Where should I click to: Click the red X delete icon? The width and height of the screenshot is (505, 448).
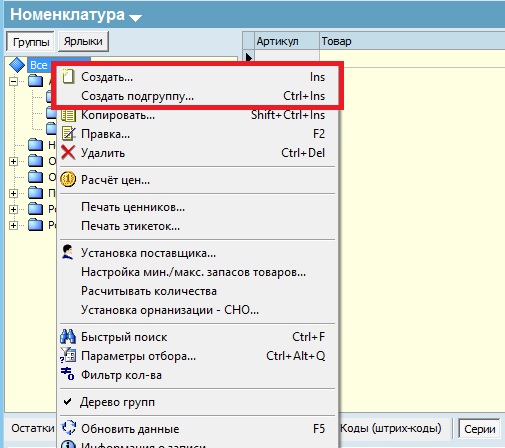click(68, 153)
